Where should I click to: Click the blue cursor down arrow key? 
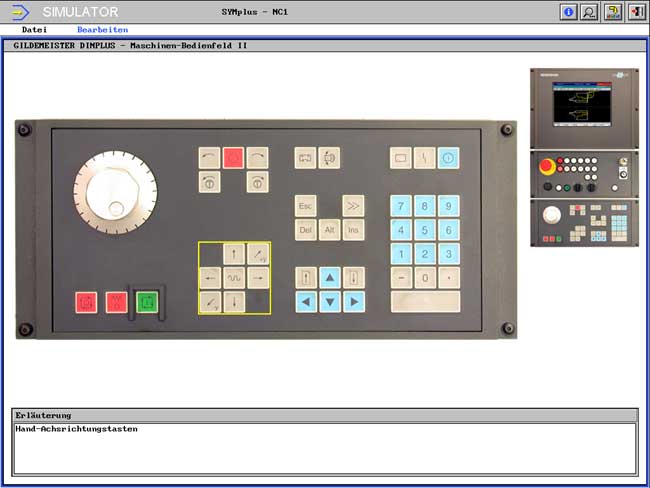pyautogui.click(x=330, y=302)
